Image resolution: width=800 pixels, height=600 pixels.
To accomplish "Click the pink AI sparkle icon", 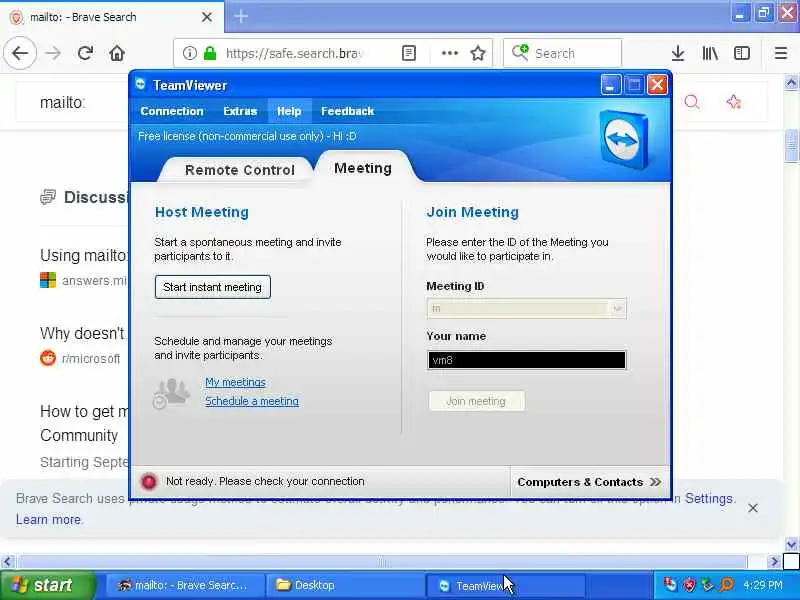I will point(733,102).
